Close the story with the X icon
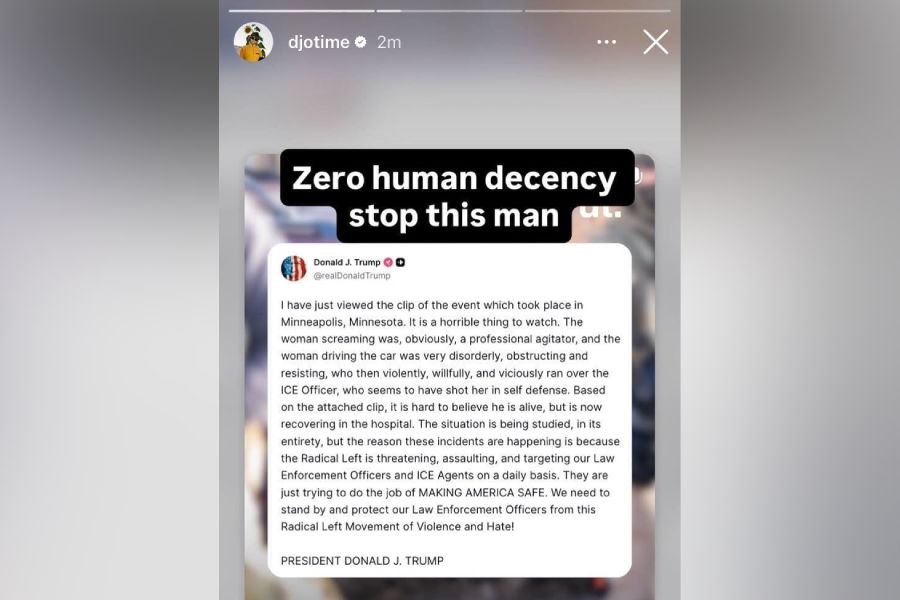 click(x=655, y=42)
